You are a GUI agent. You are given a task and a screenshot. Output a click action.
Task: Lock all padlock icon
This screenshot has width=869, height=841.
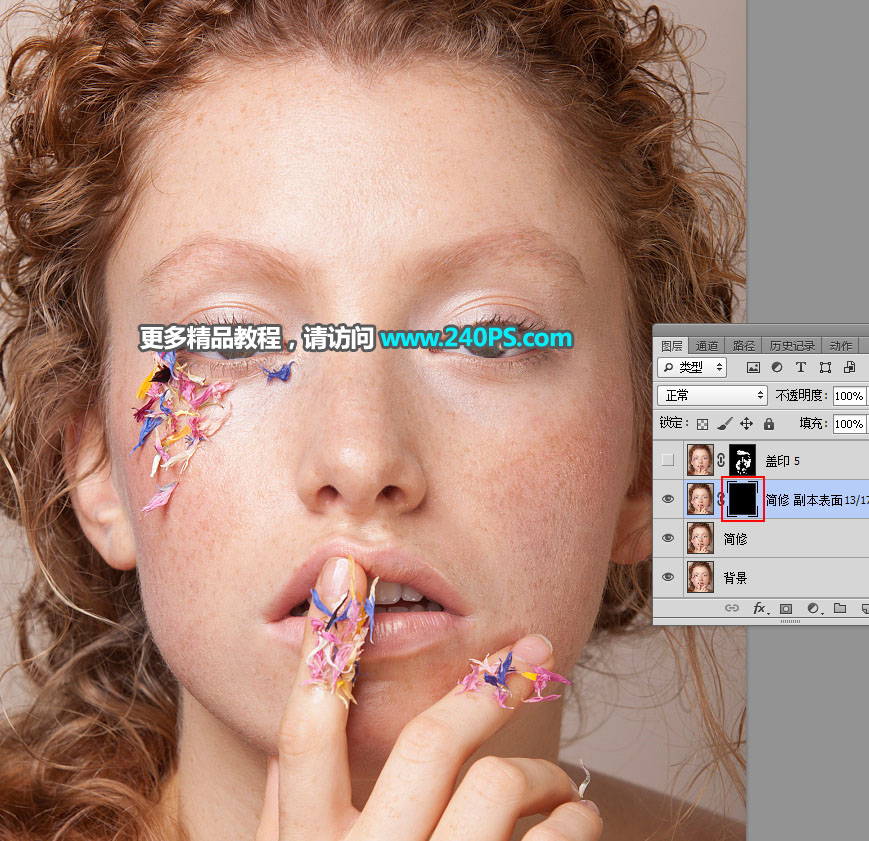click(x=769, y=424)
